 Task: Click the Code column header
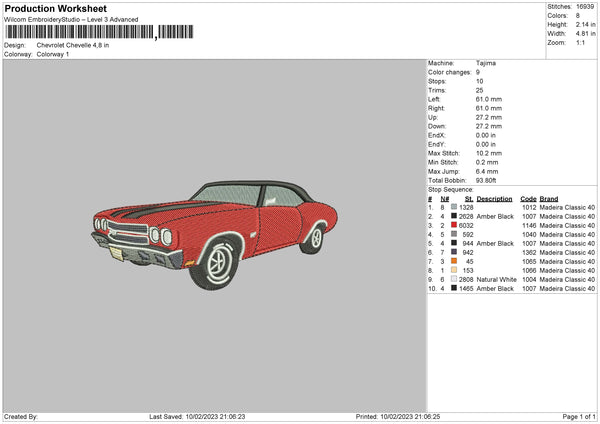tap(528, 199)
